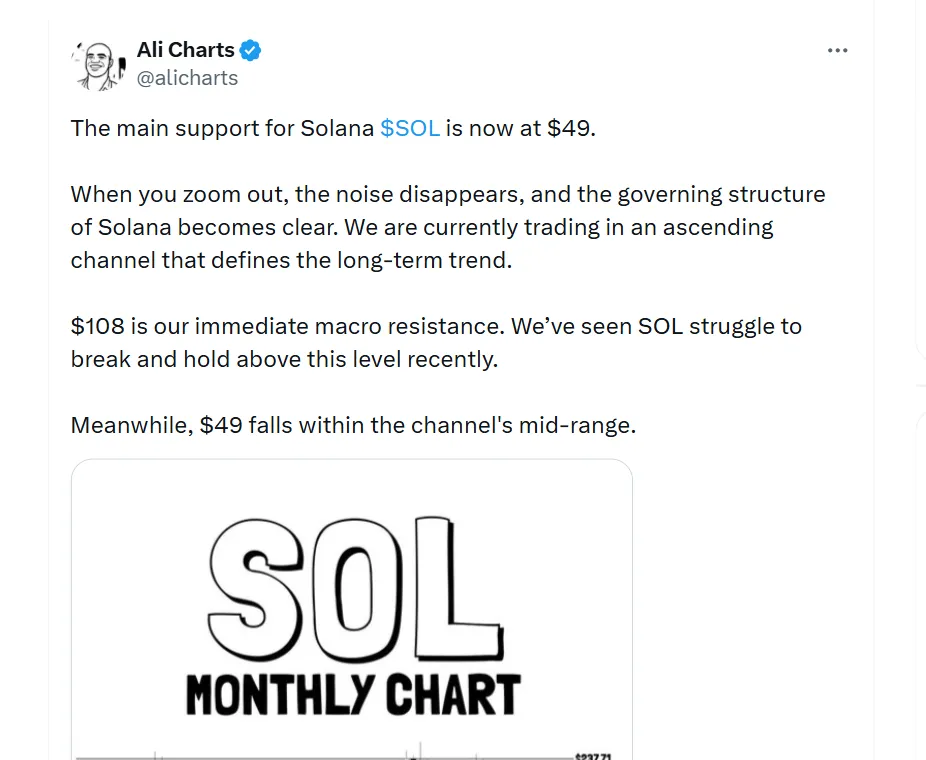Click the MONTHLY CHART caption

(x=353, y=695)
